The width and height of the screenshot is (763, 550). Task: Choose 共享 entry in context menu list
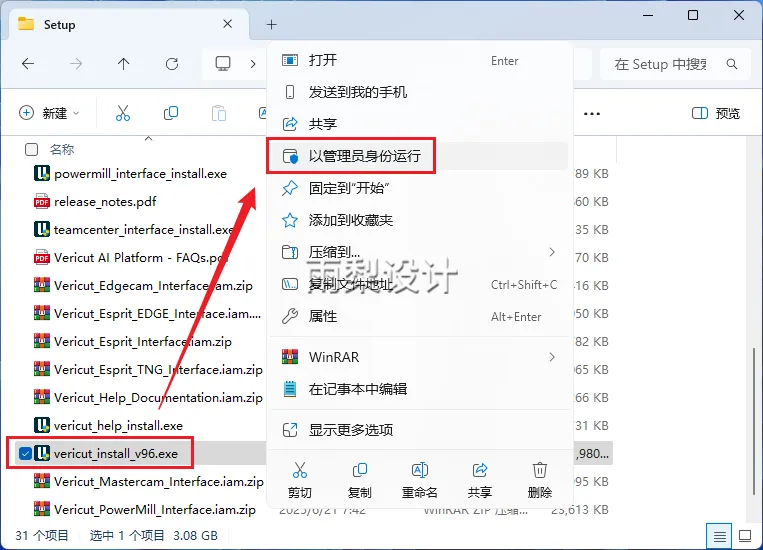pyautogui.click(x=419, y=124)
